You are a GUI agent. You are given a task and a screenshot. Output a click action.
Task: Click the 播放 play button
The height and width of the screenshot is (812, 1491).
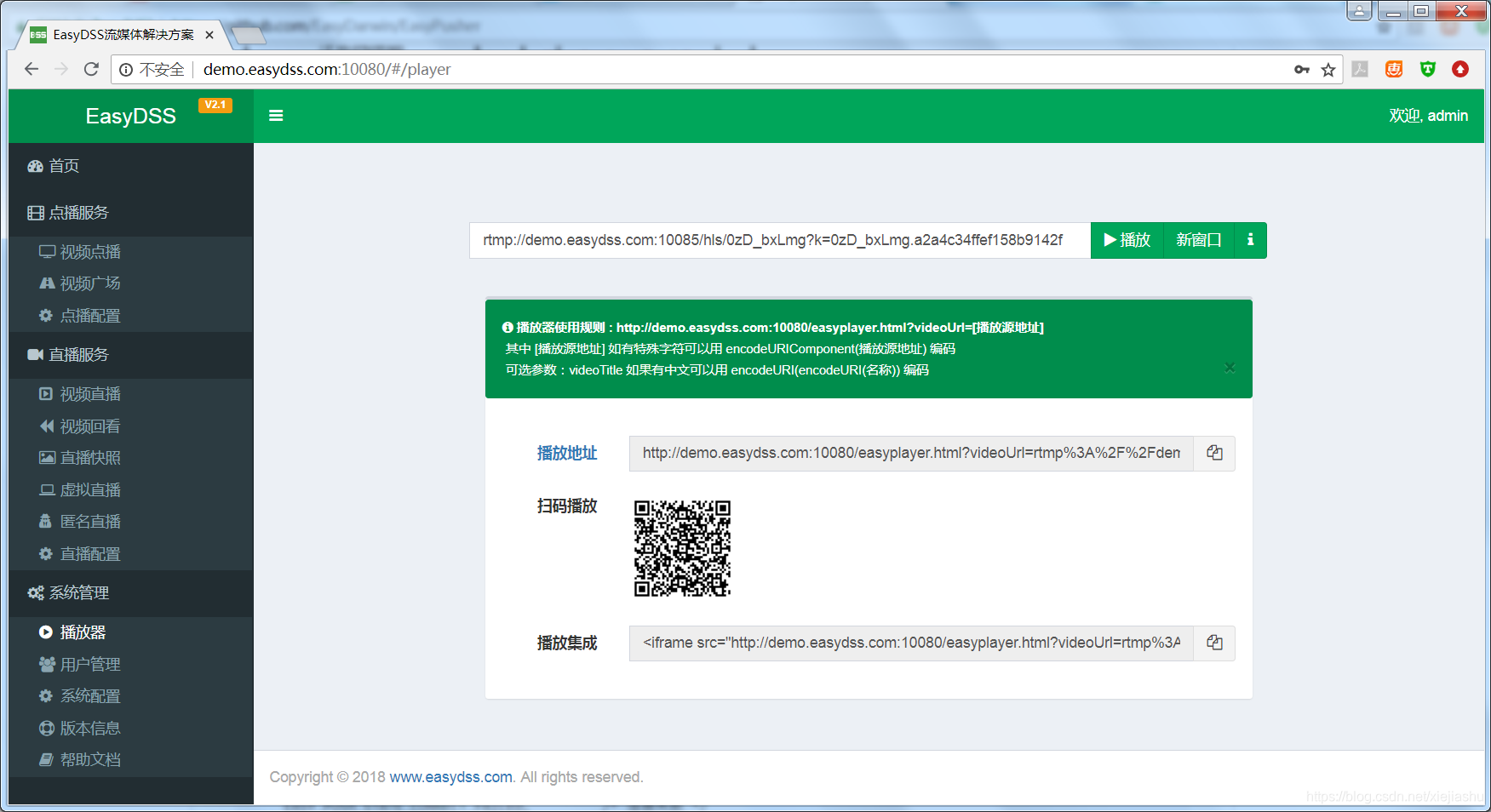pyautogui.click(x=1127, y=240)
